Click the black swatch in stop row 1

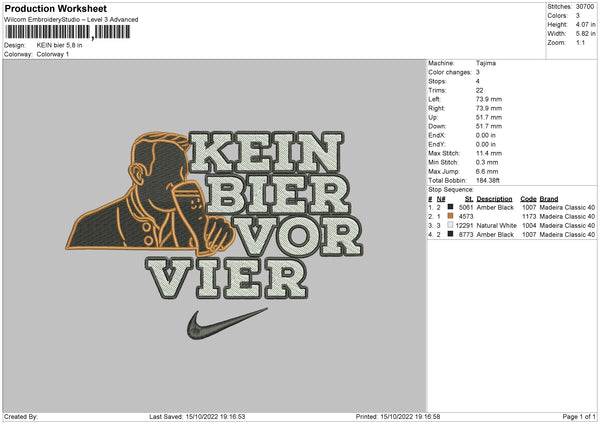(450, 207)
